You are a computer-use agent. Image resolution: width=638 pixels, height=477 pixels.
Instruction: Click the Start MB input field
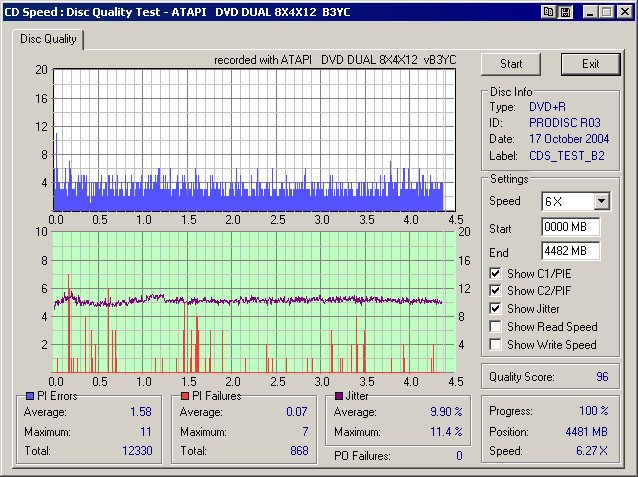click(x=570, y=226)
